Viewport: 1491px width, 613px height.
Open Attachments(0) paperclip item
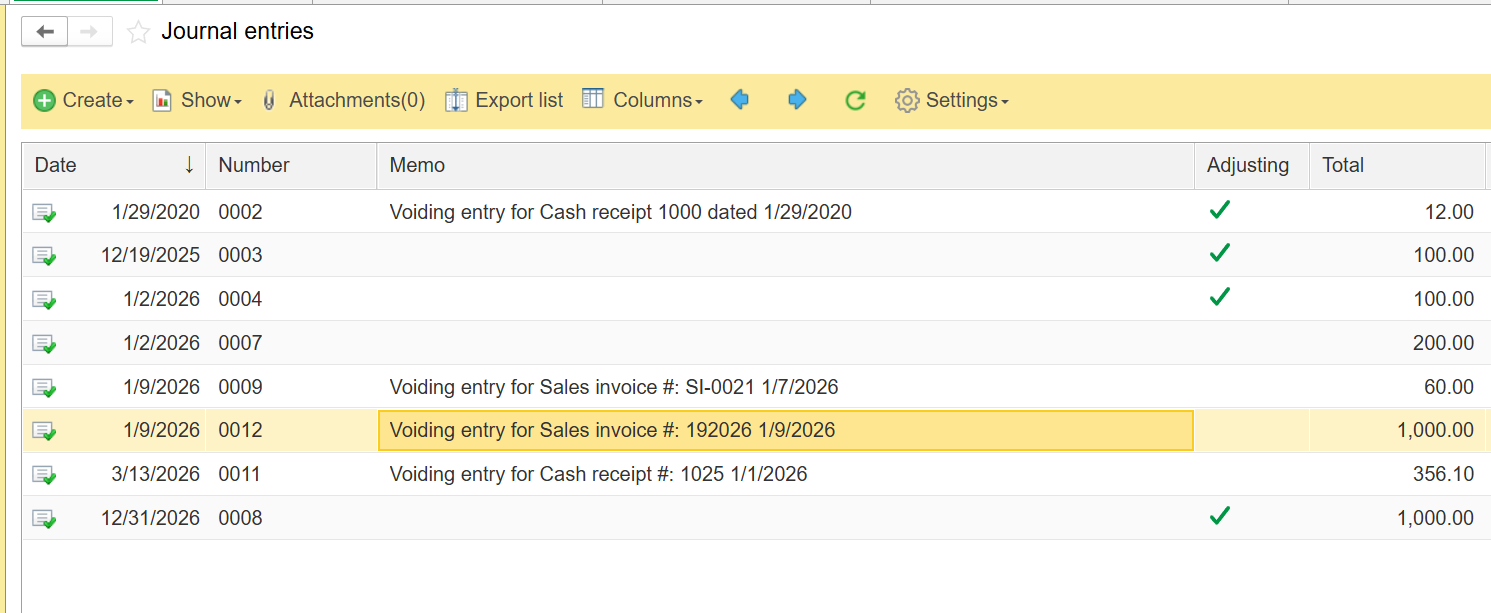tap(343, 100)
